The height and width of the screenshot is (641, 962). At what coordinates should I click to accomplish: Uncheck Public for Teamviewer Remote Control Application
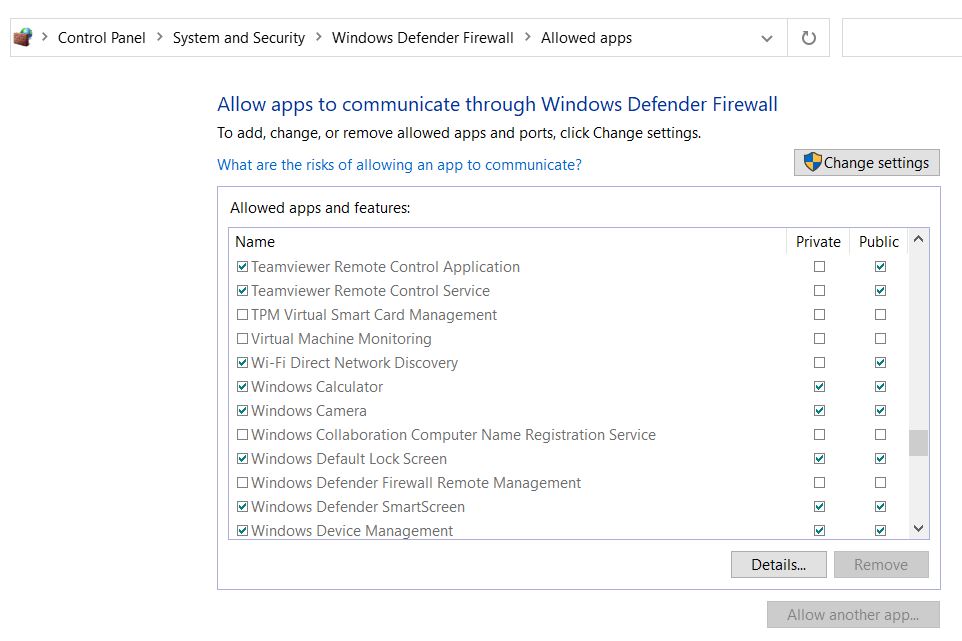coord(880,267)
